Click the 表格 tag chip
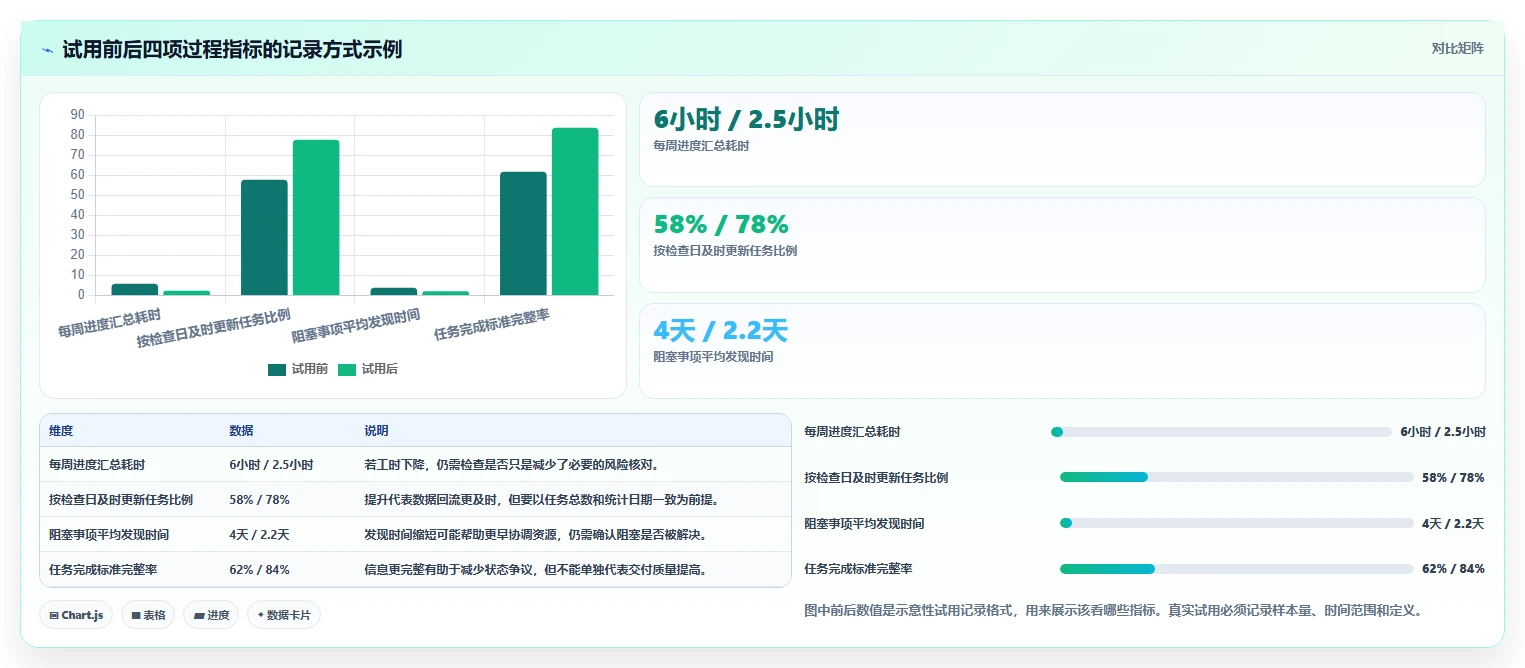The image size is (1525, 668). (x=149, y=615)
